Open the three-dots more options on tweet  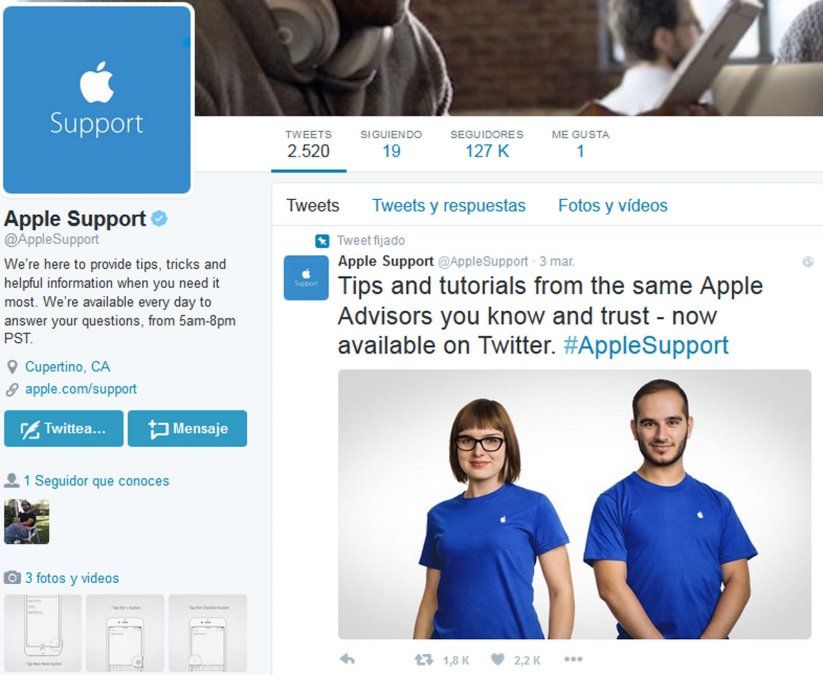573,659
